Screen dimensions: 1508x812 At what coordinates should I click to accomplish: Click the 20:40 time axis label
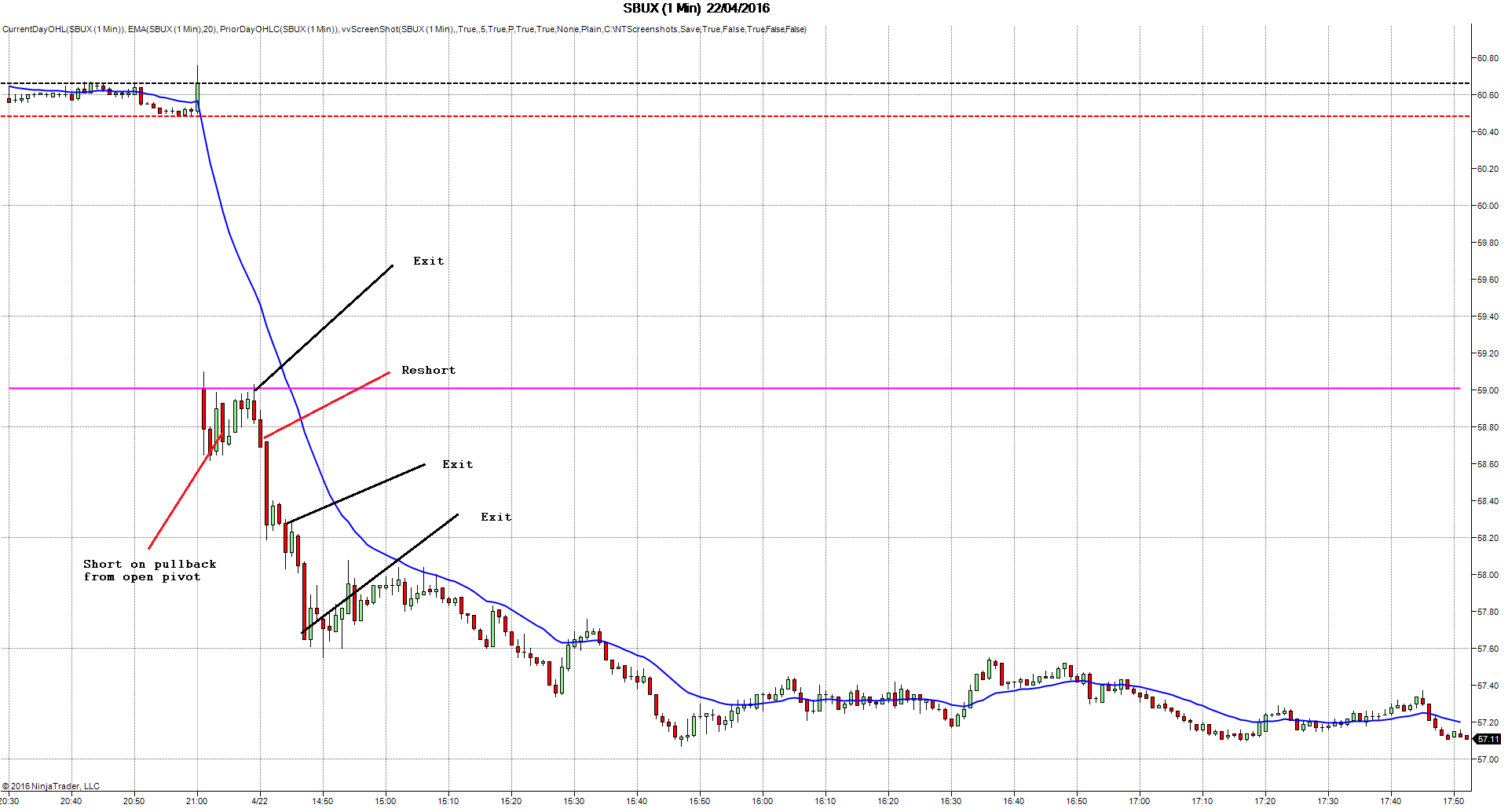coord(71,801)
